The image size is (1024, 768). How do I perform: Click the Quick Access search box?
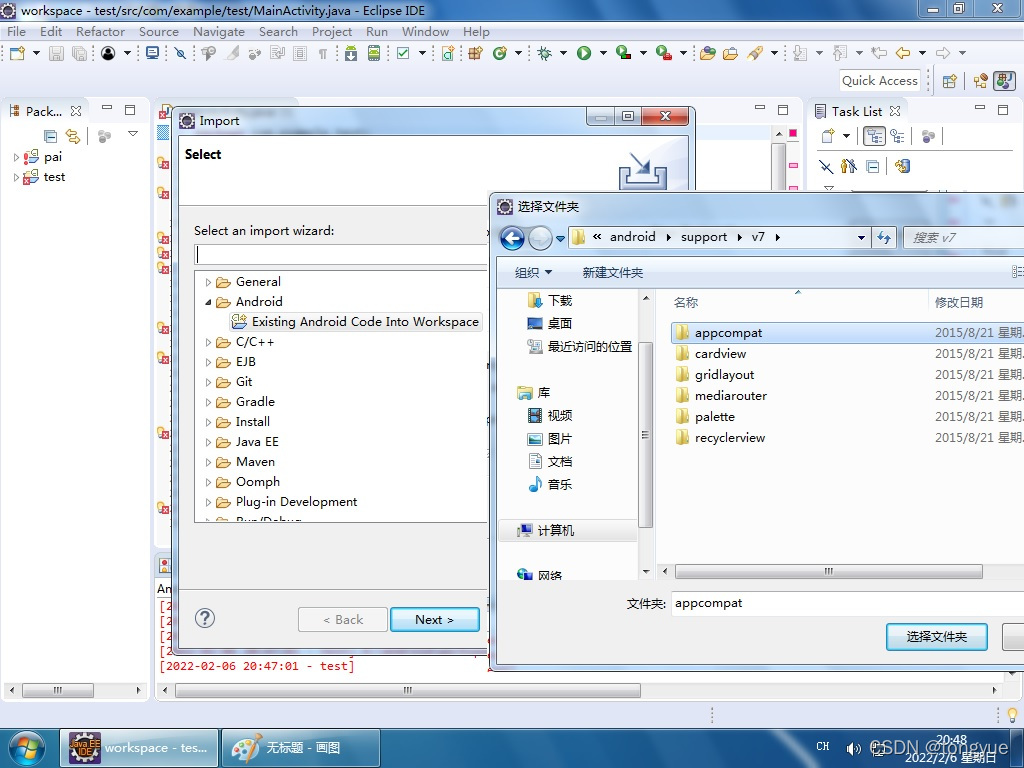(x=880, y=81)
